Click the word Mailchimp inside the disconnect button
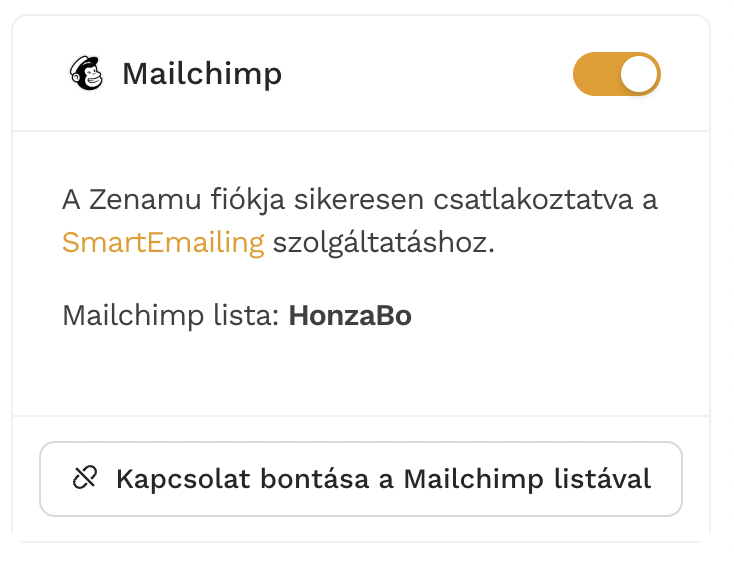 (x=473, y=480)
